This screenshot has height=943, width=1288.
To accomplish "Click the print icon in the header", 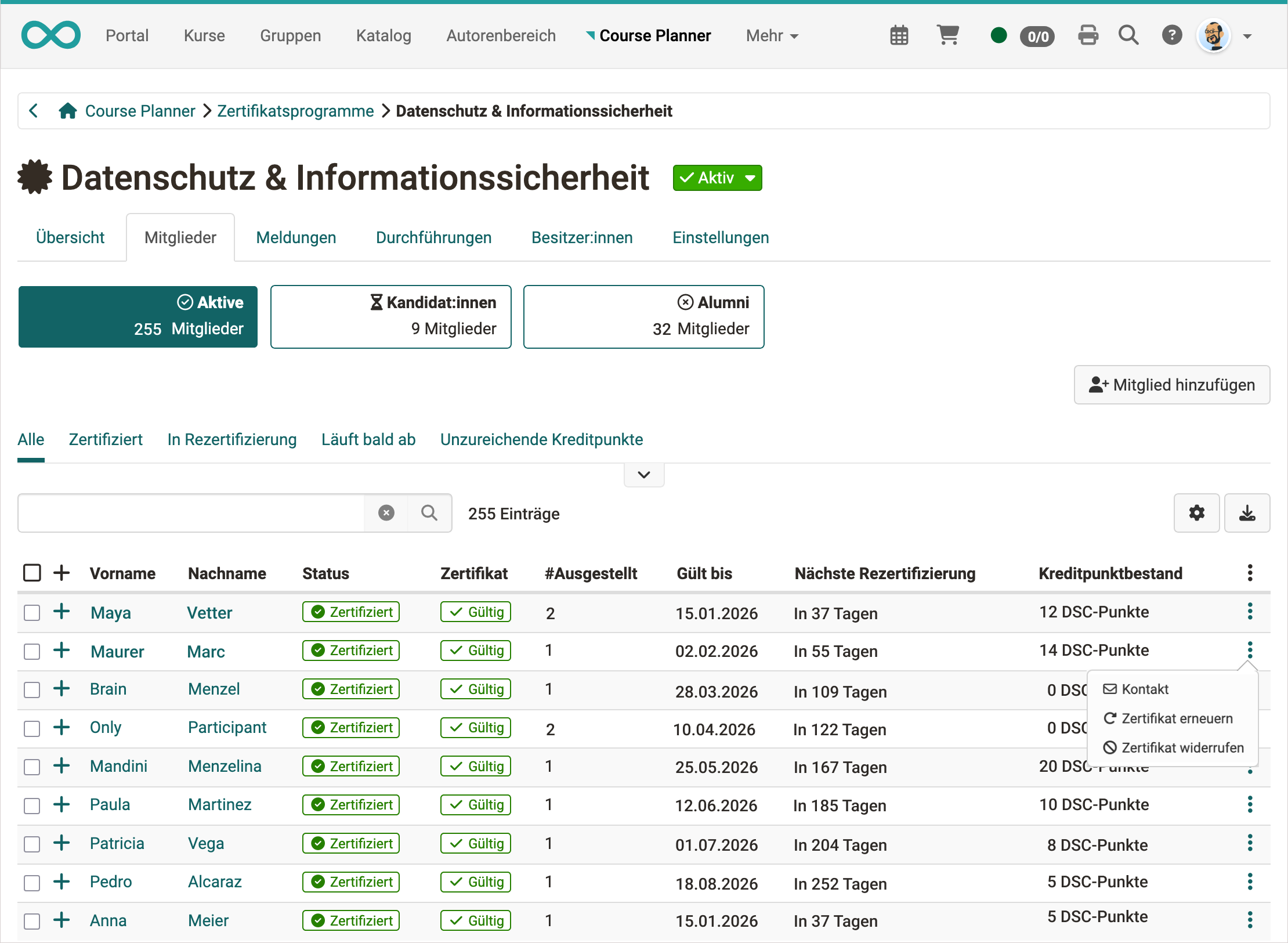I will [x=1088, y=35].
